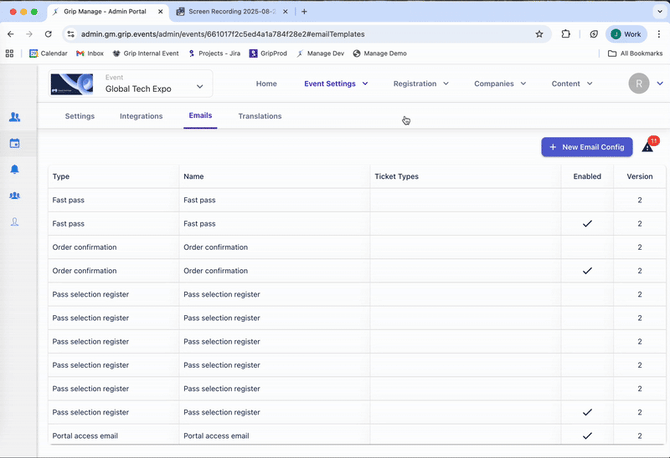Open the Grip Internal Event bookmark

point(146,53)
